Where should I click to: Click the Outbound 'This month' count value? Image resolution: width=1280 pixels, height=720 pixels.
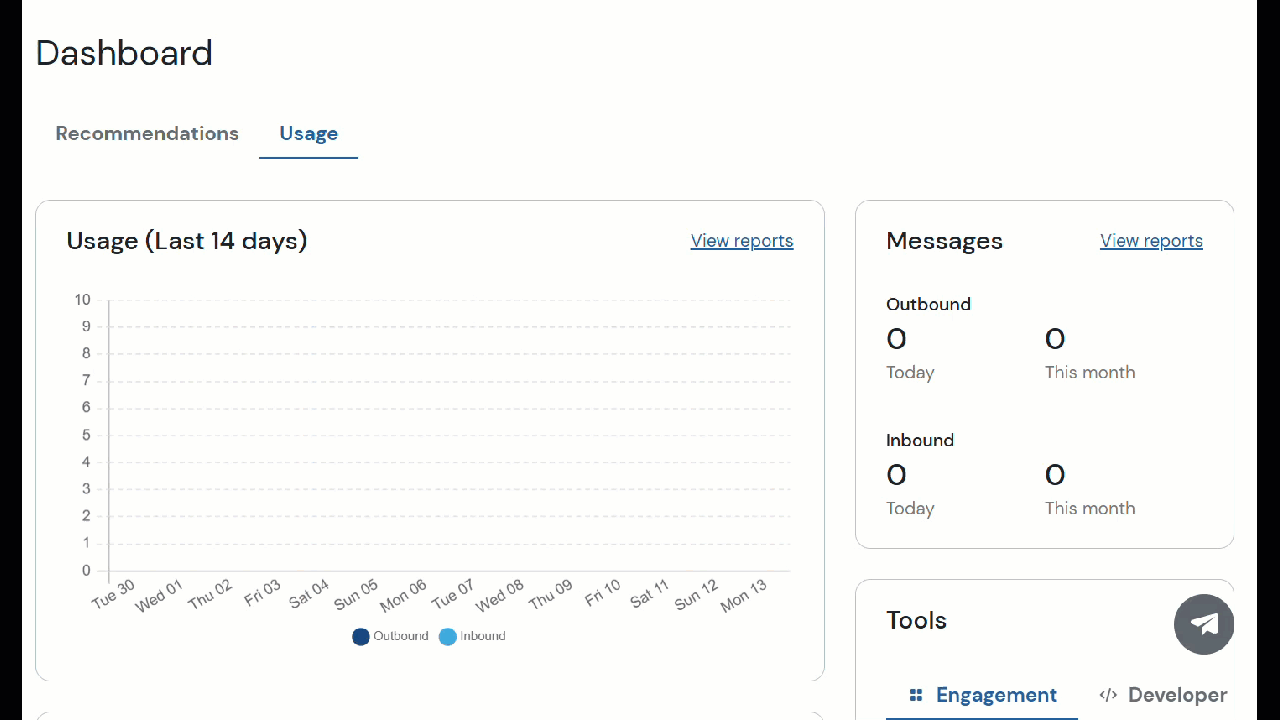tap(1055, 340)
